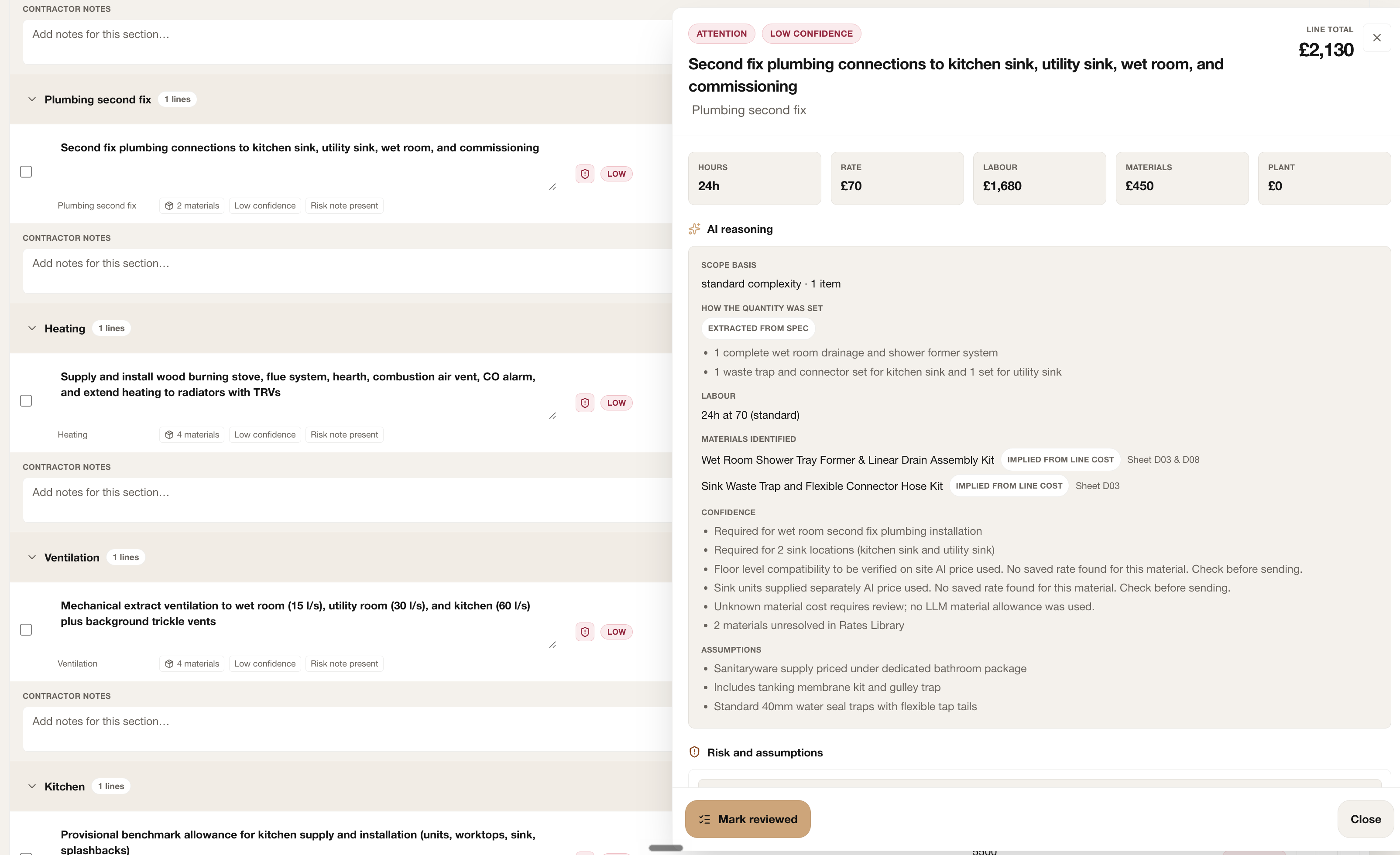1400x855 pixels.
Task: Click Sheet D03 & D08 reference
Action: point(1163,460)
